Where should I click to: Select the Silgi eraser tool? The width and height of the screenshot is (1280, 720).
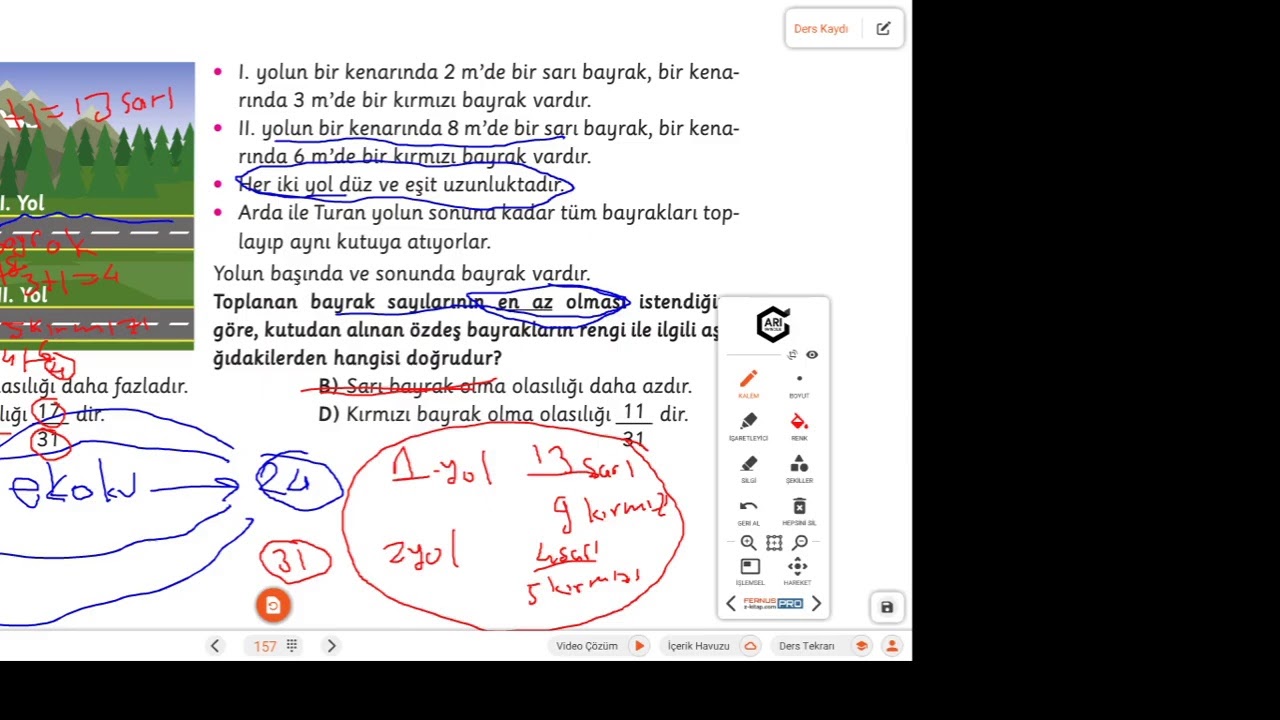(x=748, y=468)
